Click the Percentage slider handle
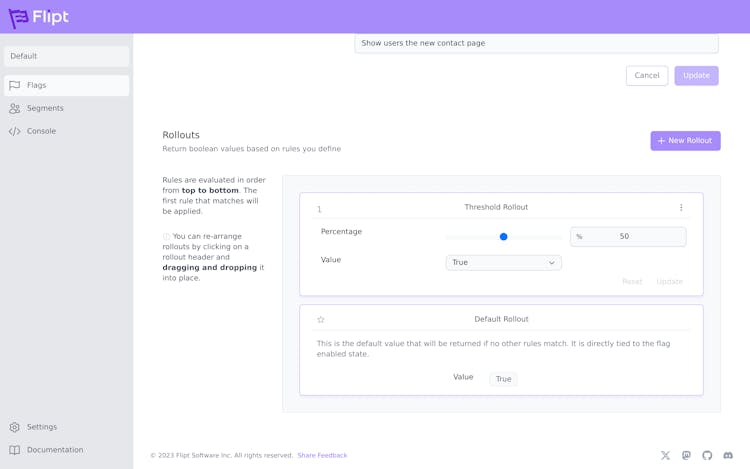 503,237
